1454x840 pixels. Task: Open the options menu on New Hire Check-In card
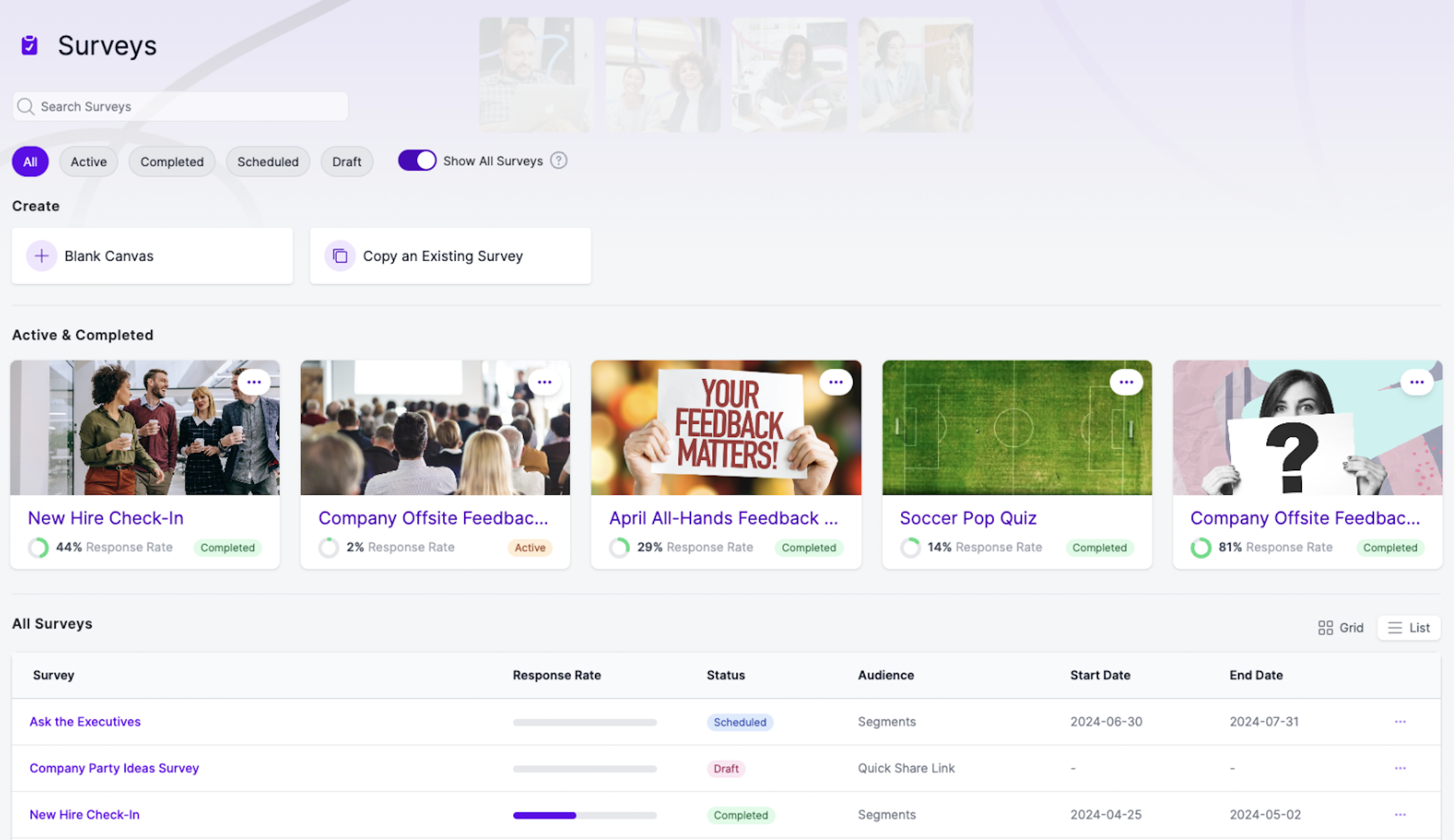pos(254,382)
